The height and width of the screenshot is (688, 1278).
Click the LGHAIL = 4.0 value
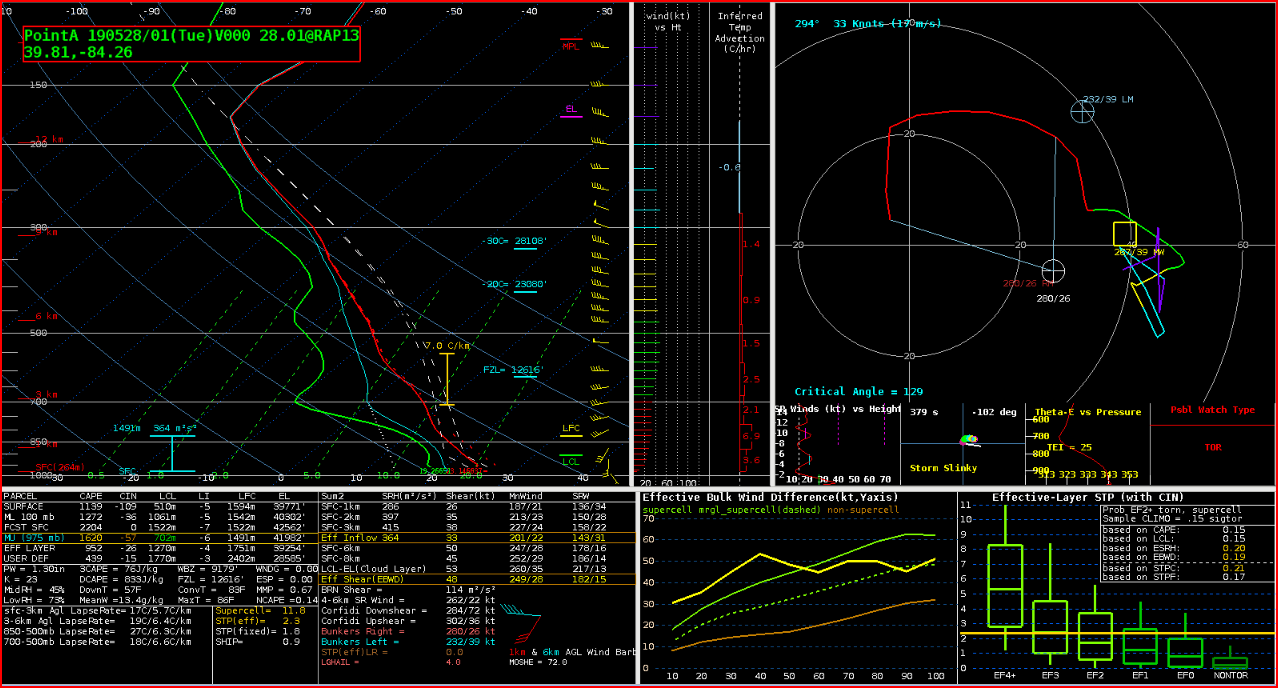[x=390, y=661]
